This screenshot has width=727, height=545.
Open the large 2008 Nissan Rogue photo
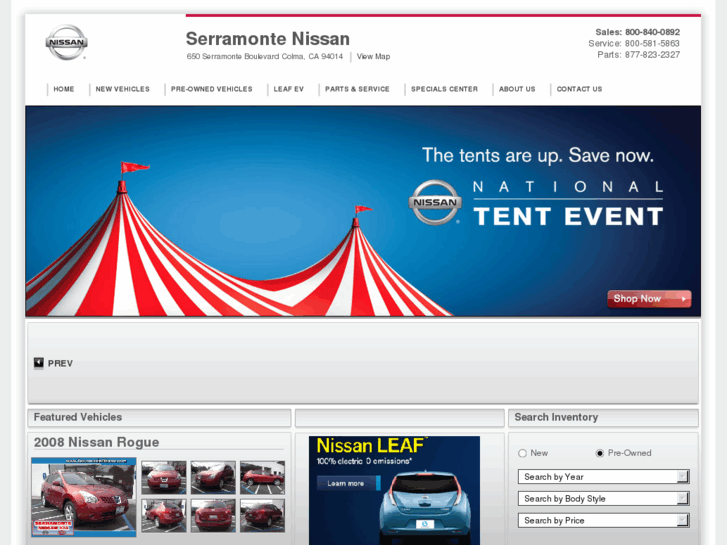(83, 497)
